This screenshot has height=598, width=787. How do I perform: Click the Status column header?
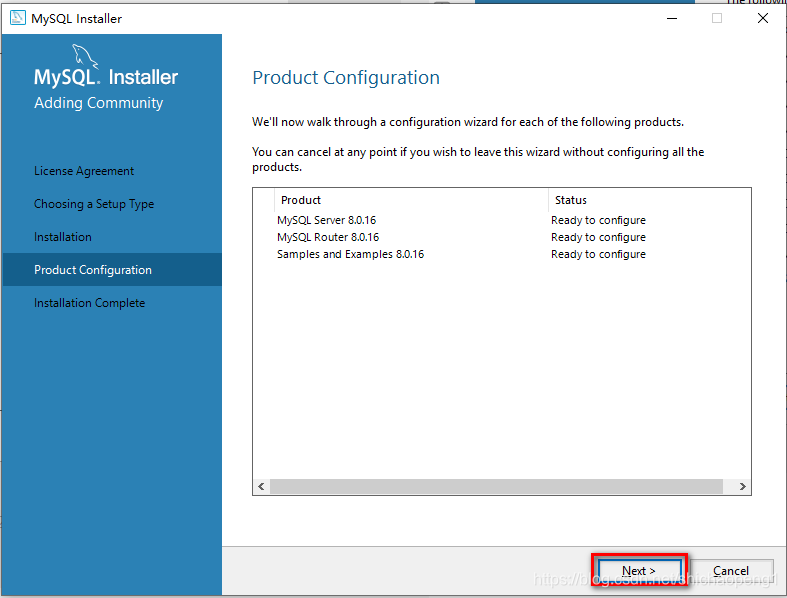tap(649, 200)
